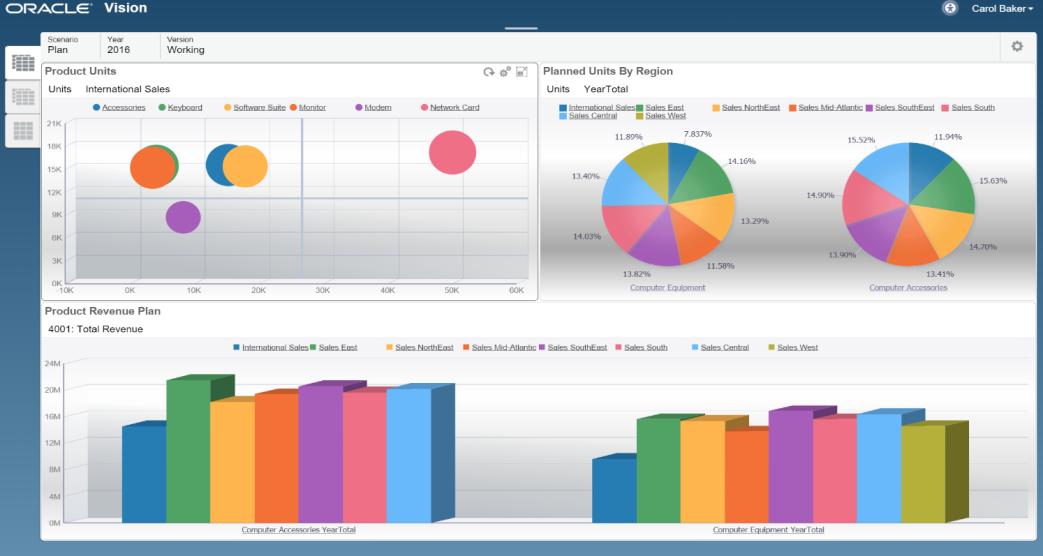Click the Modem legend entry
This screenshot has height=556, width=1043.
click(378, 107)
